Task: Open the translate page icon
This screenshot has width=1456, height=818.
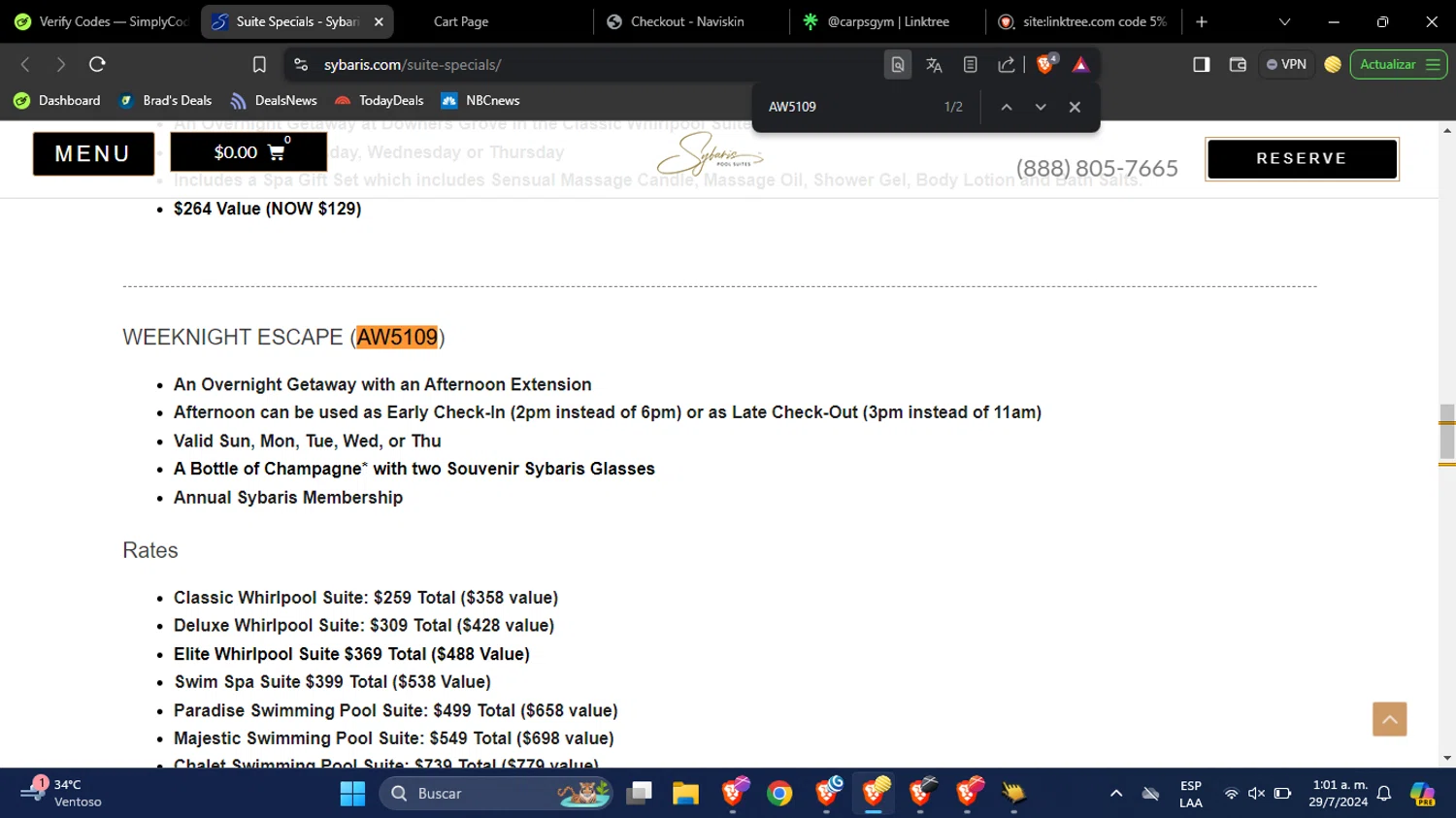Action: coord(934,64)
